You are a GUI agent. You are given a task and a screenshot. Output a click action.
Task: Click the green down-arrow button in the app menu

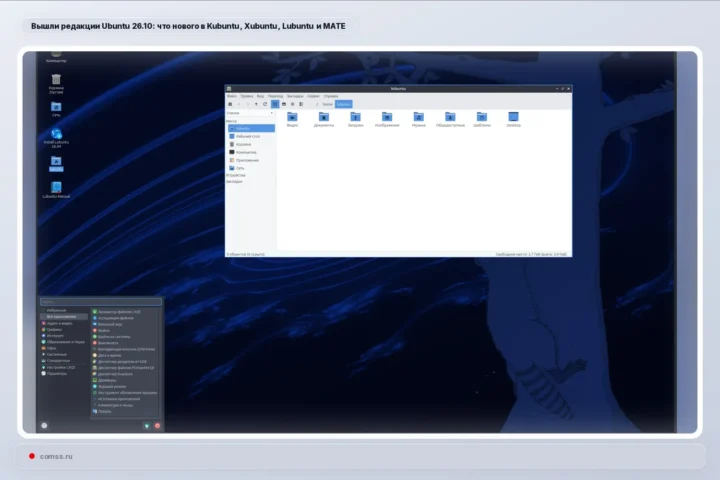tap(147, 426)
